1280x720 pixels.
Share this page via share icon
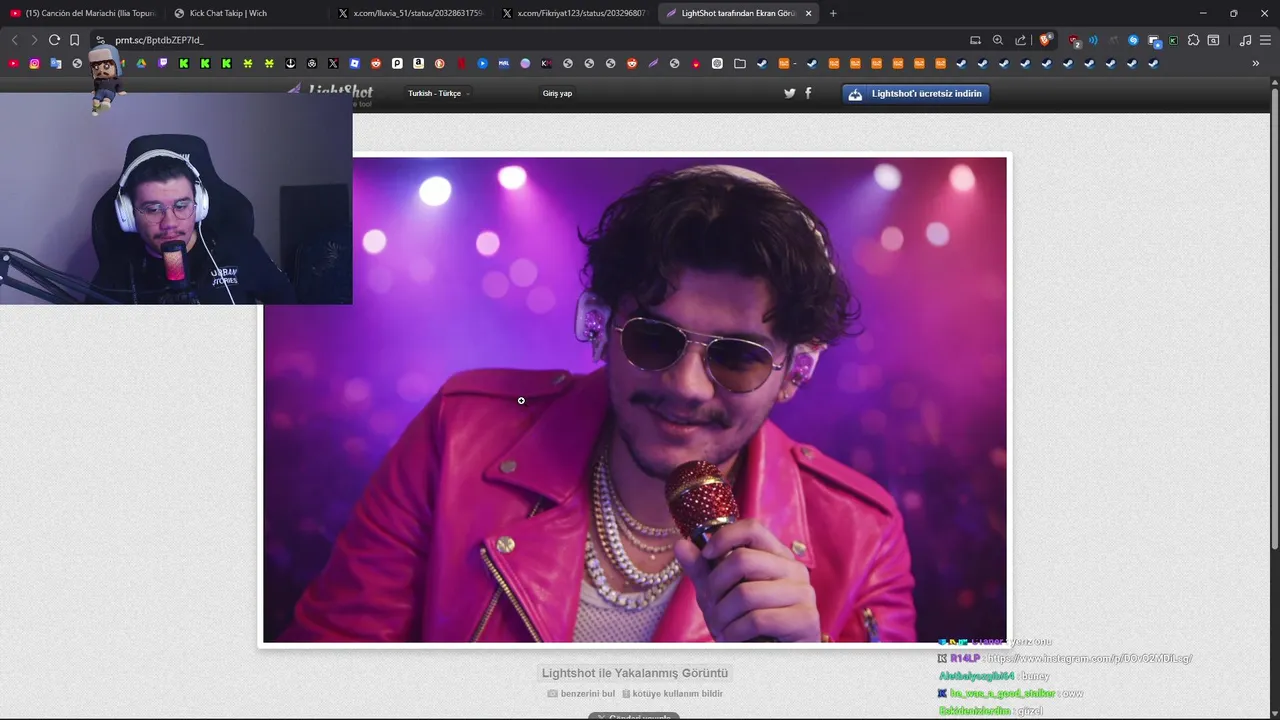(1021, 40)
